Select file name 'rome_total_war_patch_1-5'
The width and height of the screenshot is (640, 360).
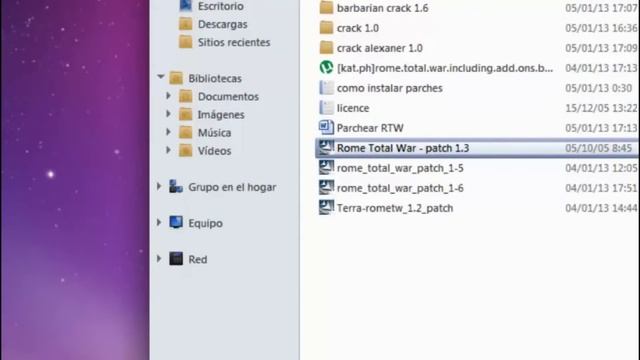(400, 168)
